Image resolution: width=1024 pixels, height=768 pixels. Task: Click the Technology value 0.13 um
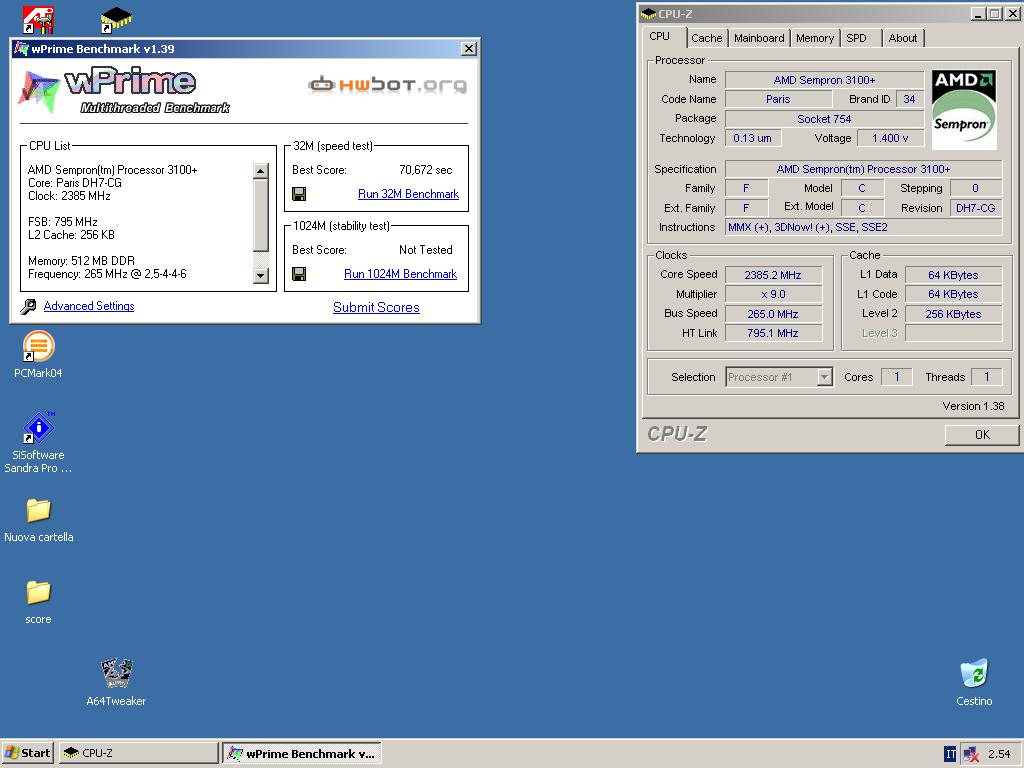point(752,138)
